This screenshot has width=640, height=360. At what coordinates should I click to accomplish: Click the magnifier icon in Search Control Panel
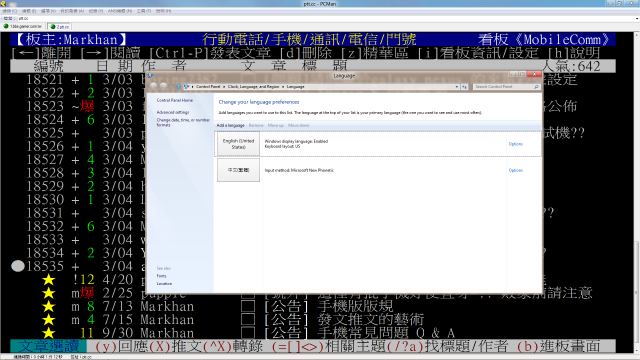tap(536, 87)
